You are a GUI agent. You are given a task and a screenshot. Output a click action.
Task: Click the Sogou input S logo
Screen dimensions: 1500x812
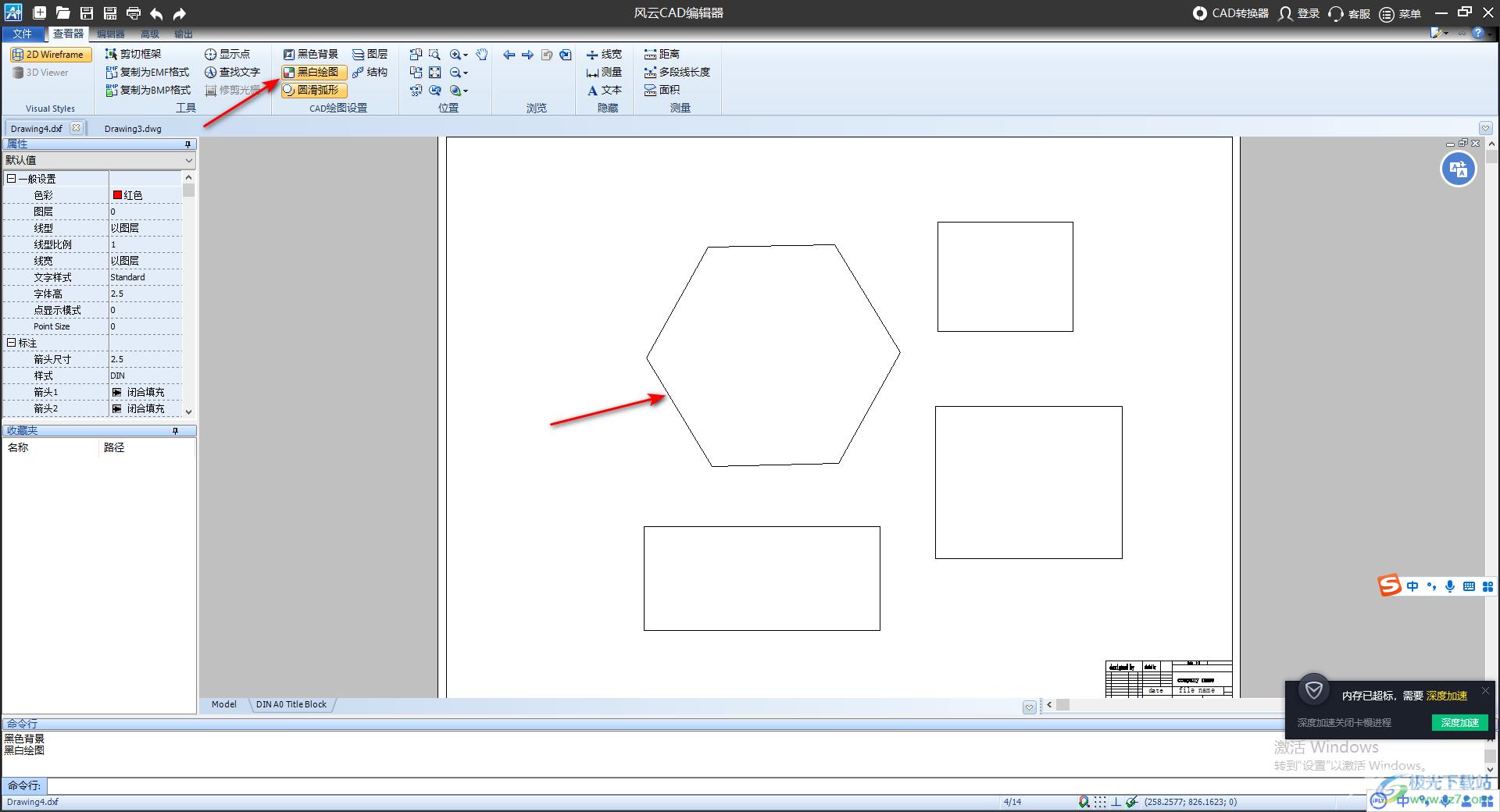coord(1389,586)
